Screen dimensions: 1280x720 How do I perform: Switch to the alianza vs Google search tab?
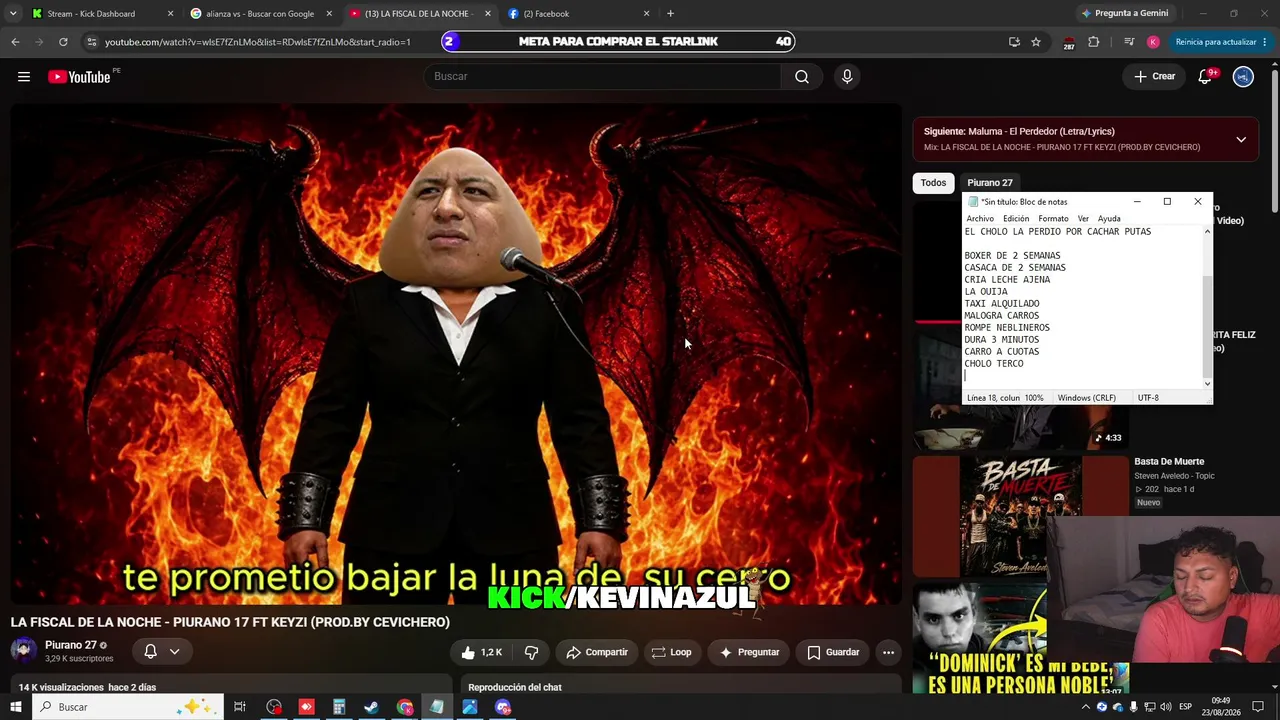pos(261,14)
